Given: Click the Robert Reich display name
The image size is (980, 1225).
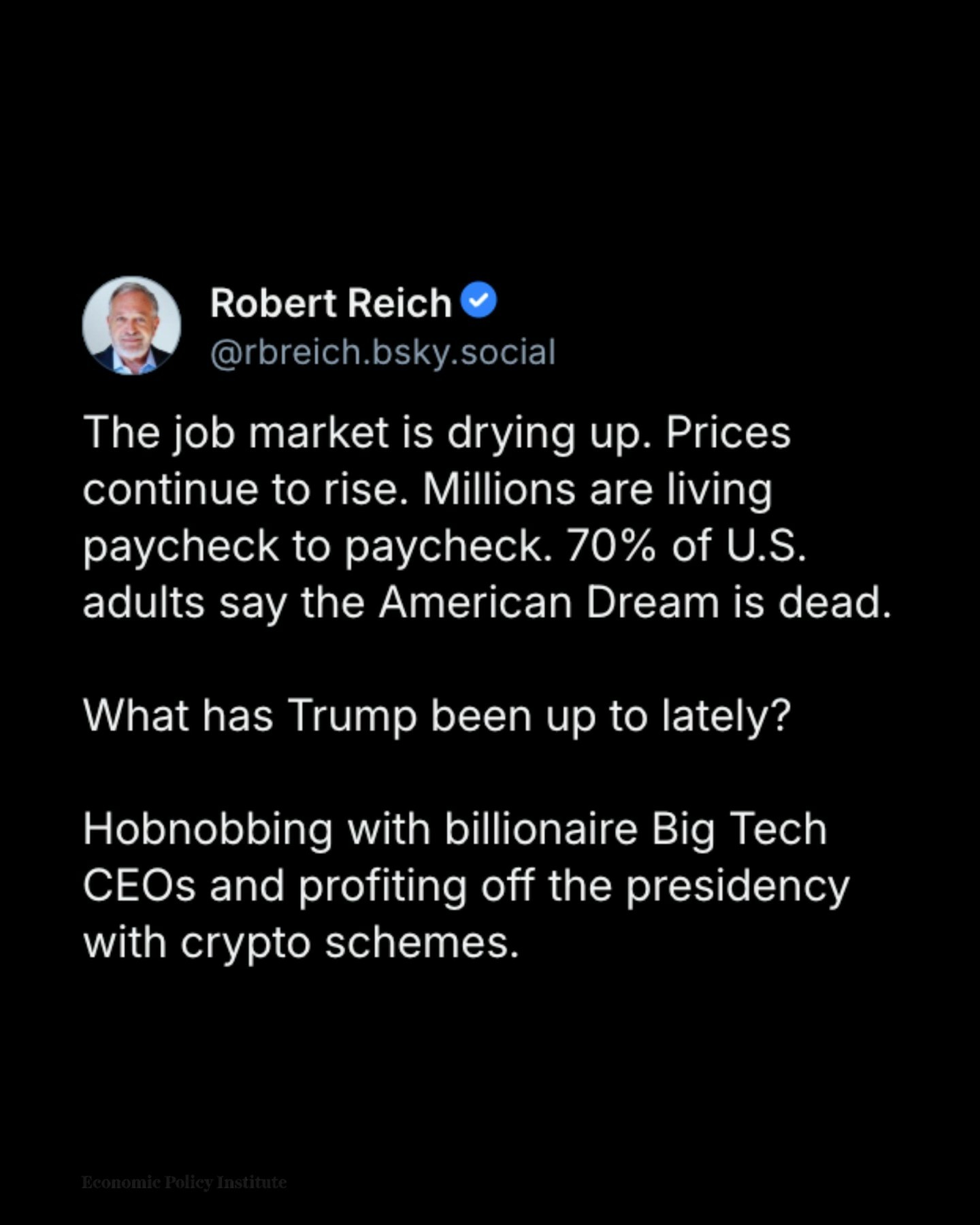Looking at the screenshot, I should (x=331, y=303).
